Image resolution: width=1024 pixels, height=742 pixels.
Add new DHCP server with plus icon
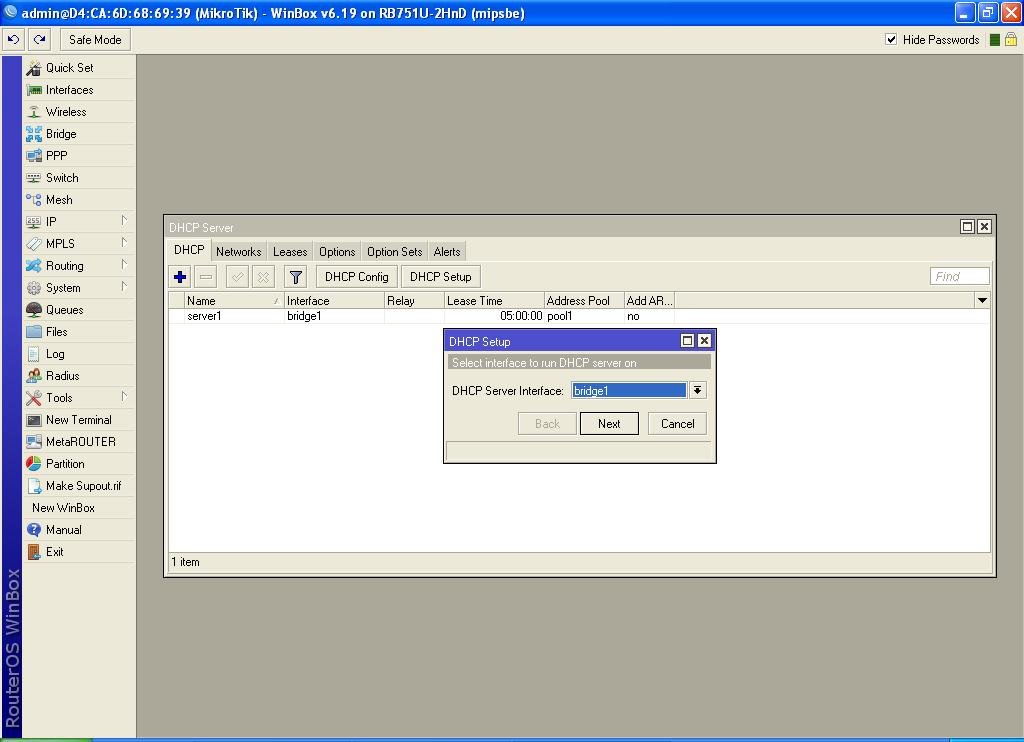click(x=180, y=277)
